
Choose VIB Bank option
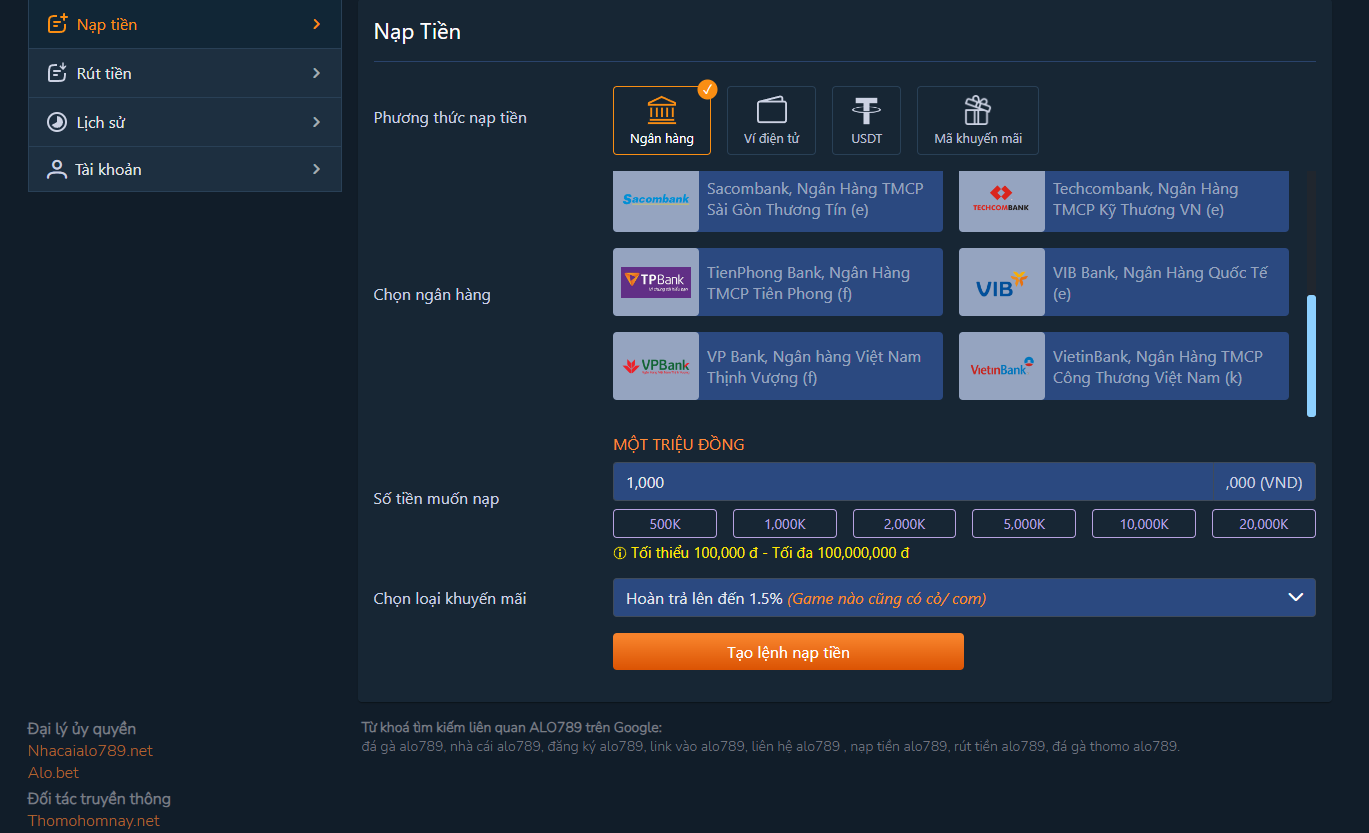[1124, 282]
